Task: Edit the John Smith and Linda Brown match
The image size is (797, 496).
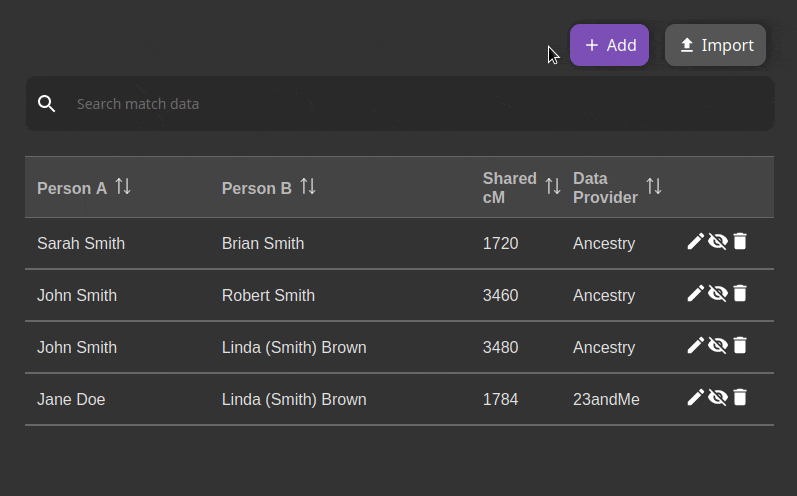Action: [696, 345]
